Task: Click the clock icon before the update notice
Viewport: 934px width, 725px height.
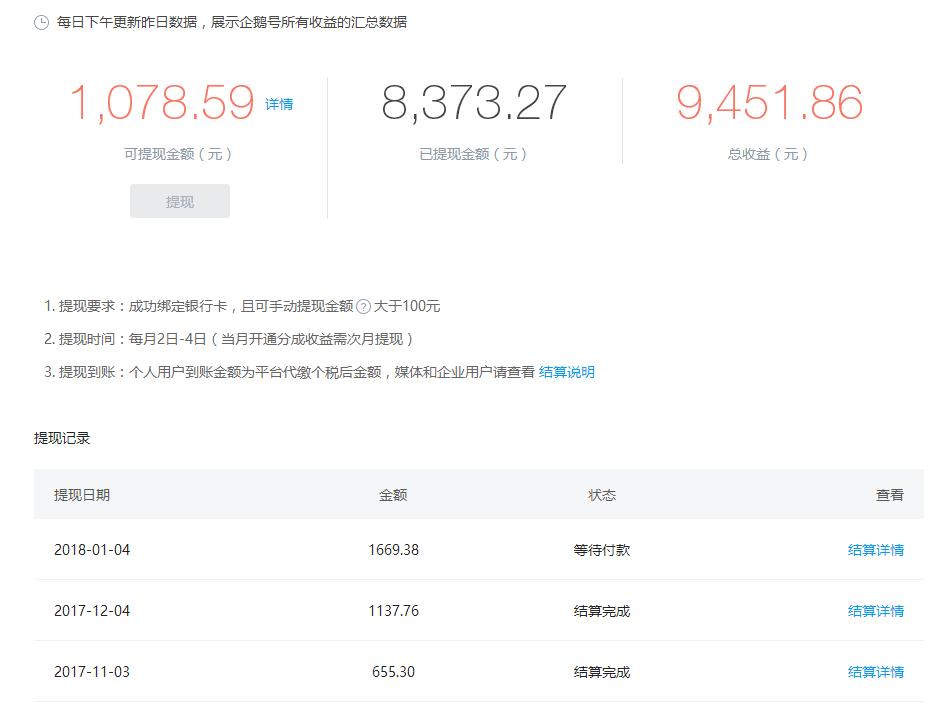Action: [x=38, y=18]
